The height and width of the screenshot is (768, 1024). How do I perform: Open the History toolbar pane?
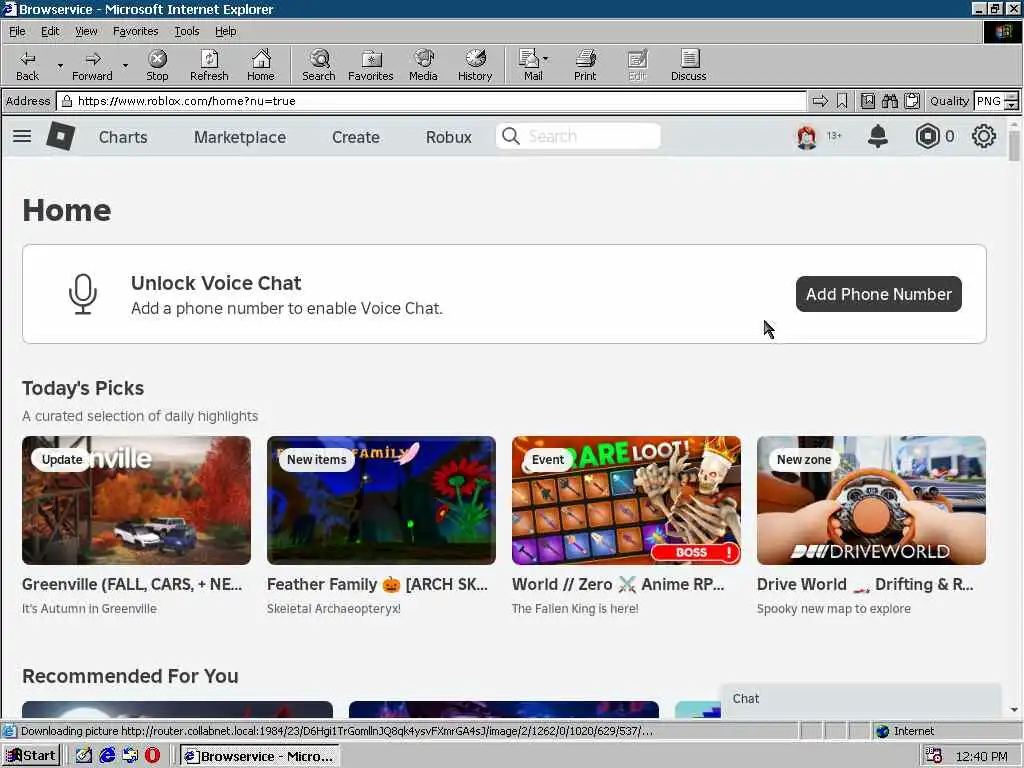tap(475, 65)
